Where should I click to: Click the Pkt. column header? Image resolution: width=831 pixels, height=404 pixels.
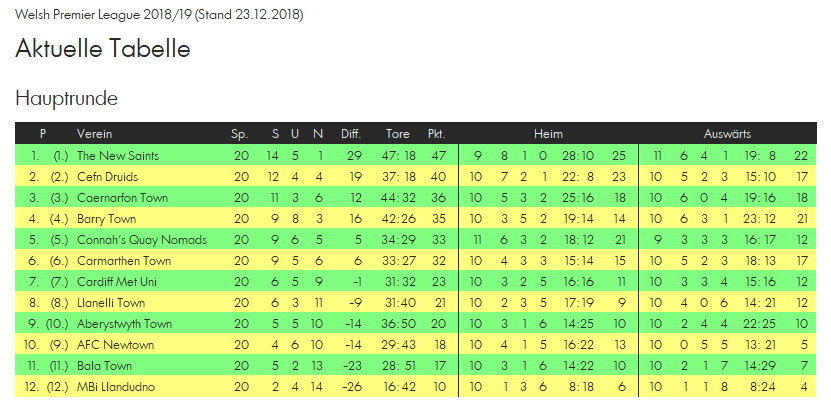click(x=436, y=134)
